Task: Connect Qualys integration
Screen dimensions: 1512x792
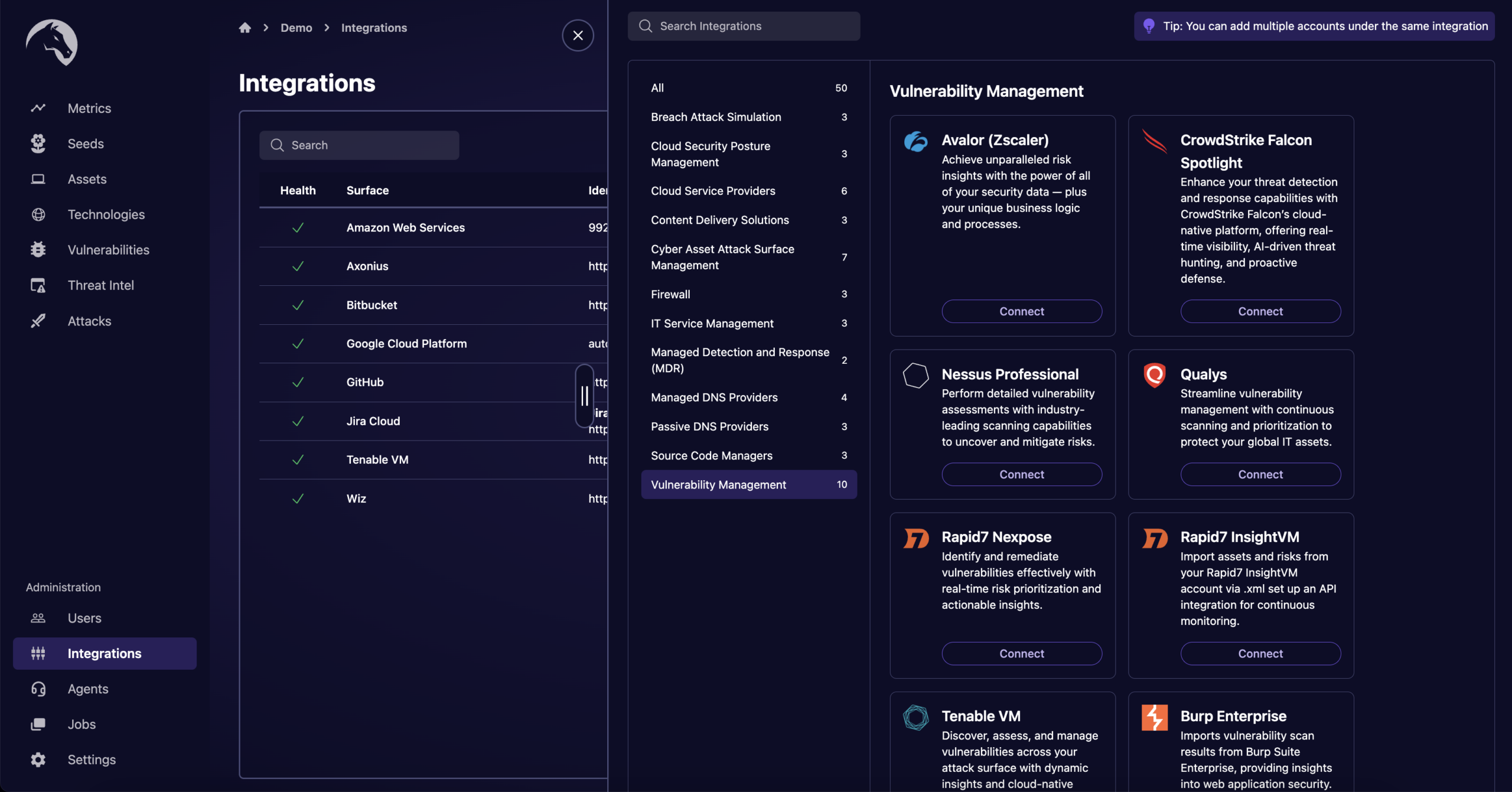Action: coord(1260,474)
